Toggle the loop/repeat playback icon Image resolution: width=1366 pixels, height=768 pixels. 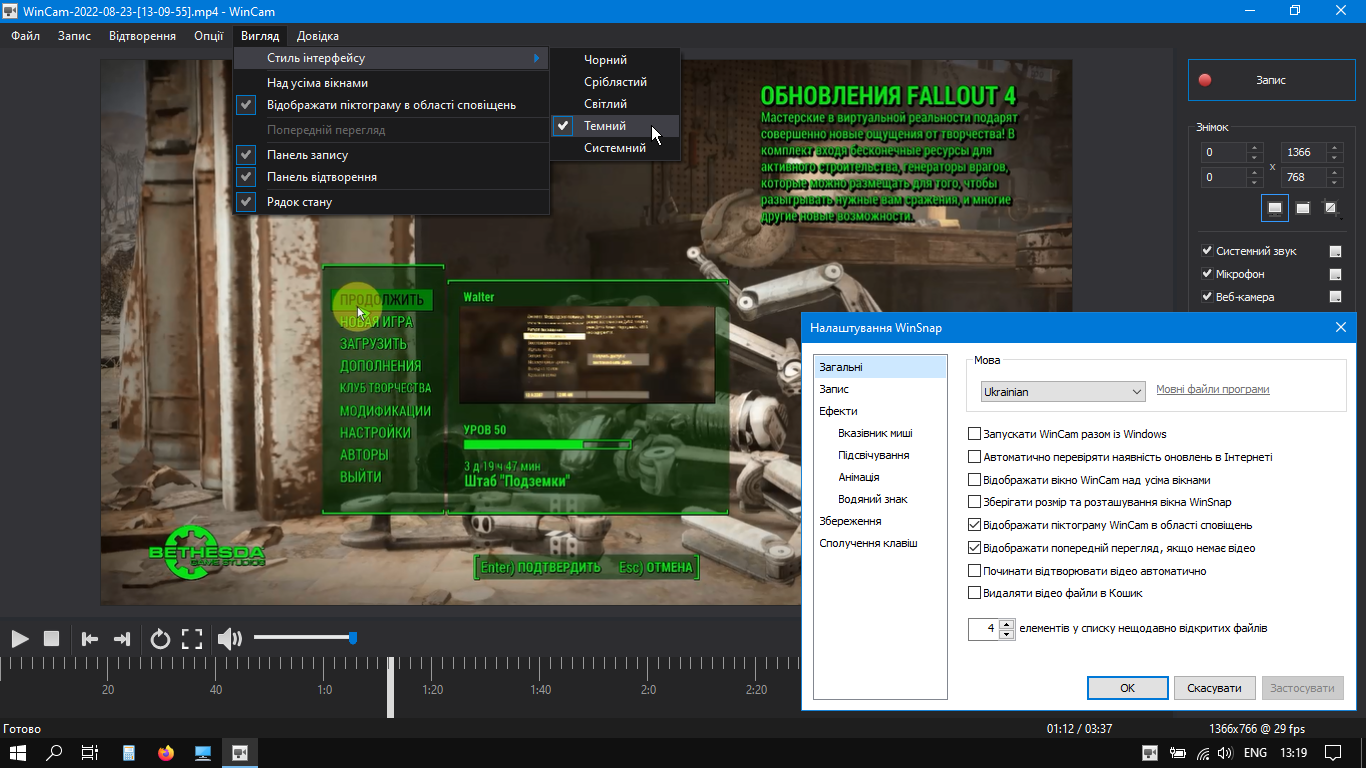pyautogui.click(x=160, y=638)
